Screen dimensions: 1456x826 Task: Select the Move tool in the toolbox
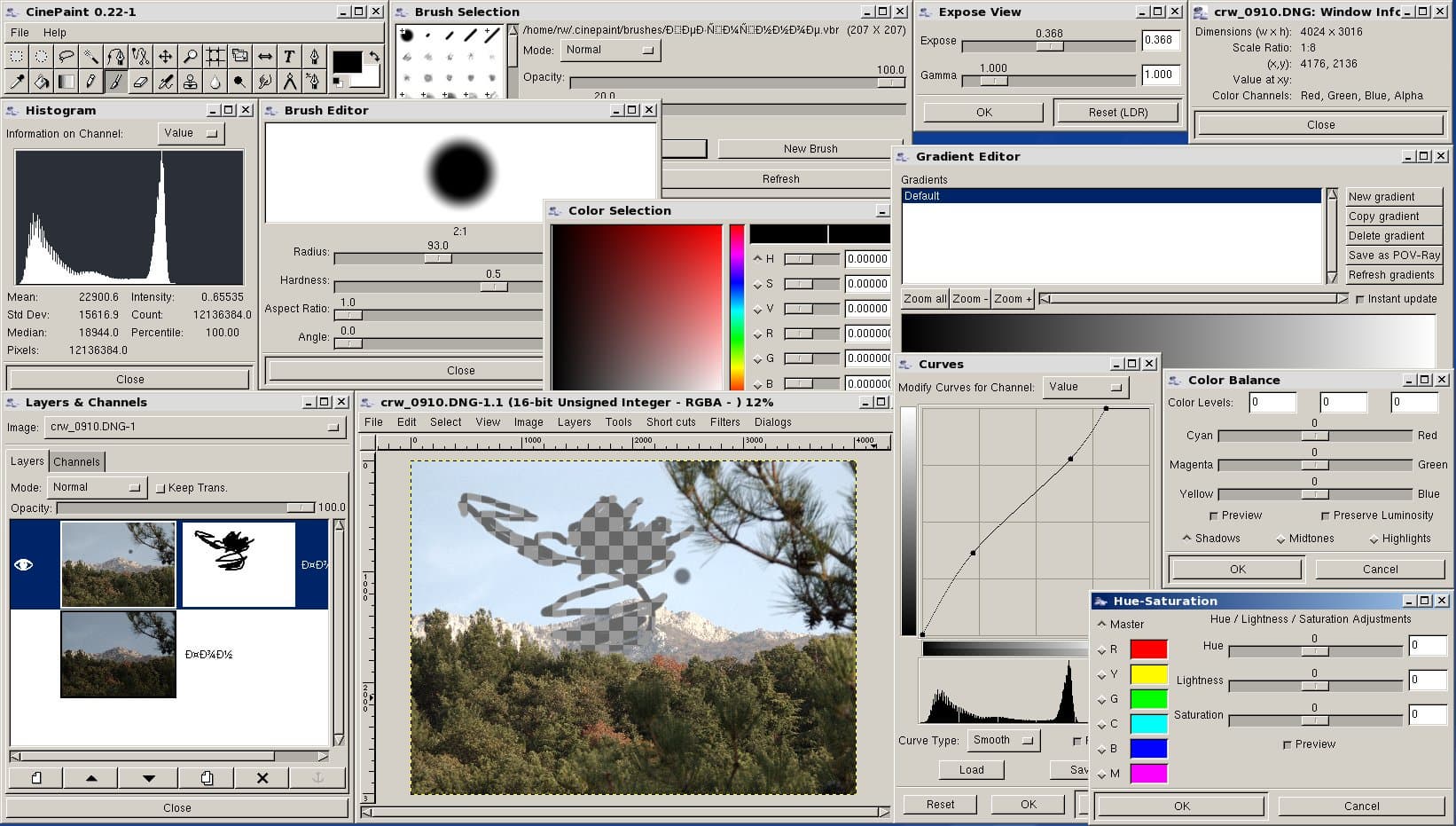[166, 56]
